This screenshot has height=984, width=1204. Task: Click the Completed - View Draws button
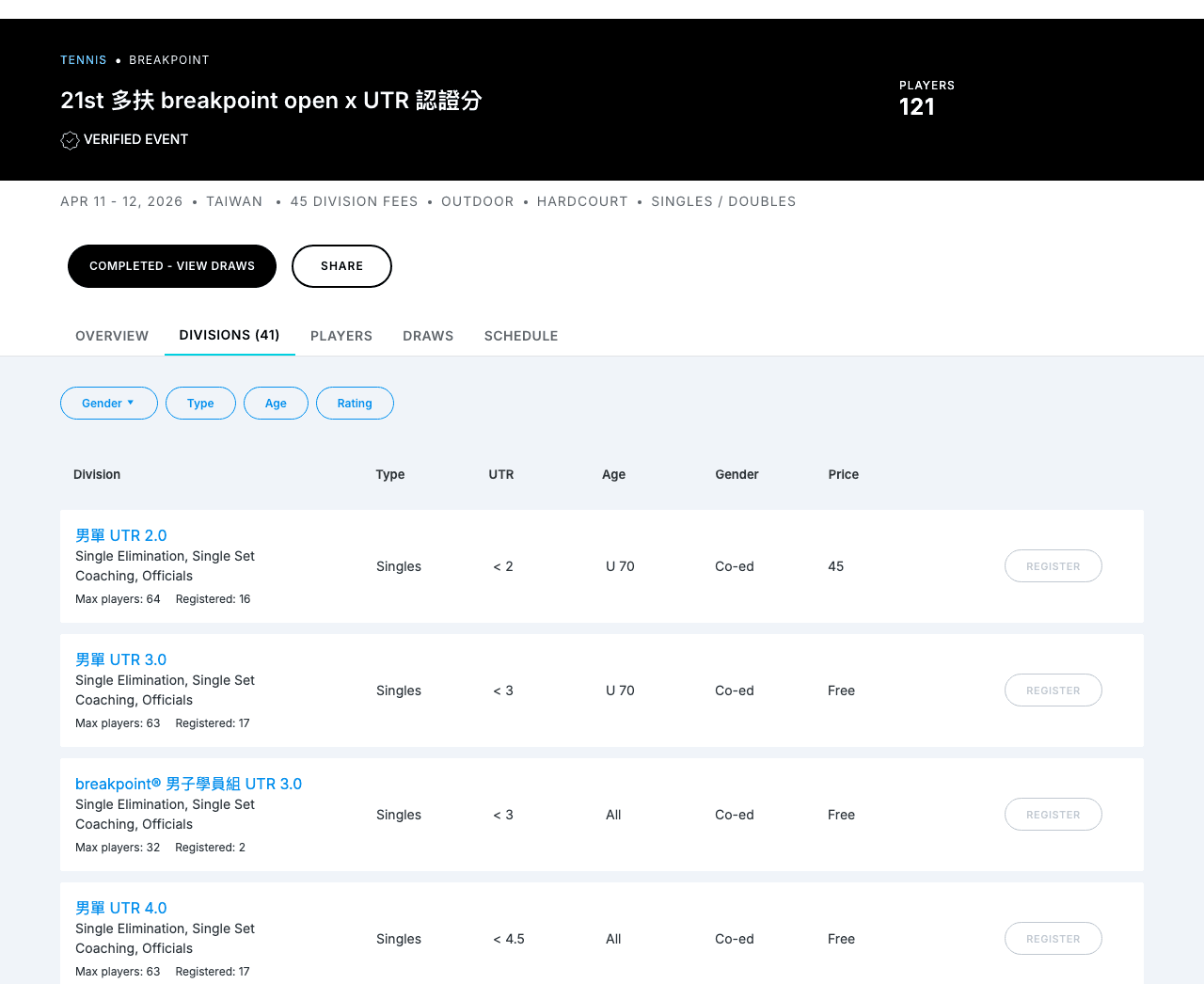coord(172,266)
